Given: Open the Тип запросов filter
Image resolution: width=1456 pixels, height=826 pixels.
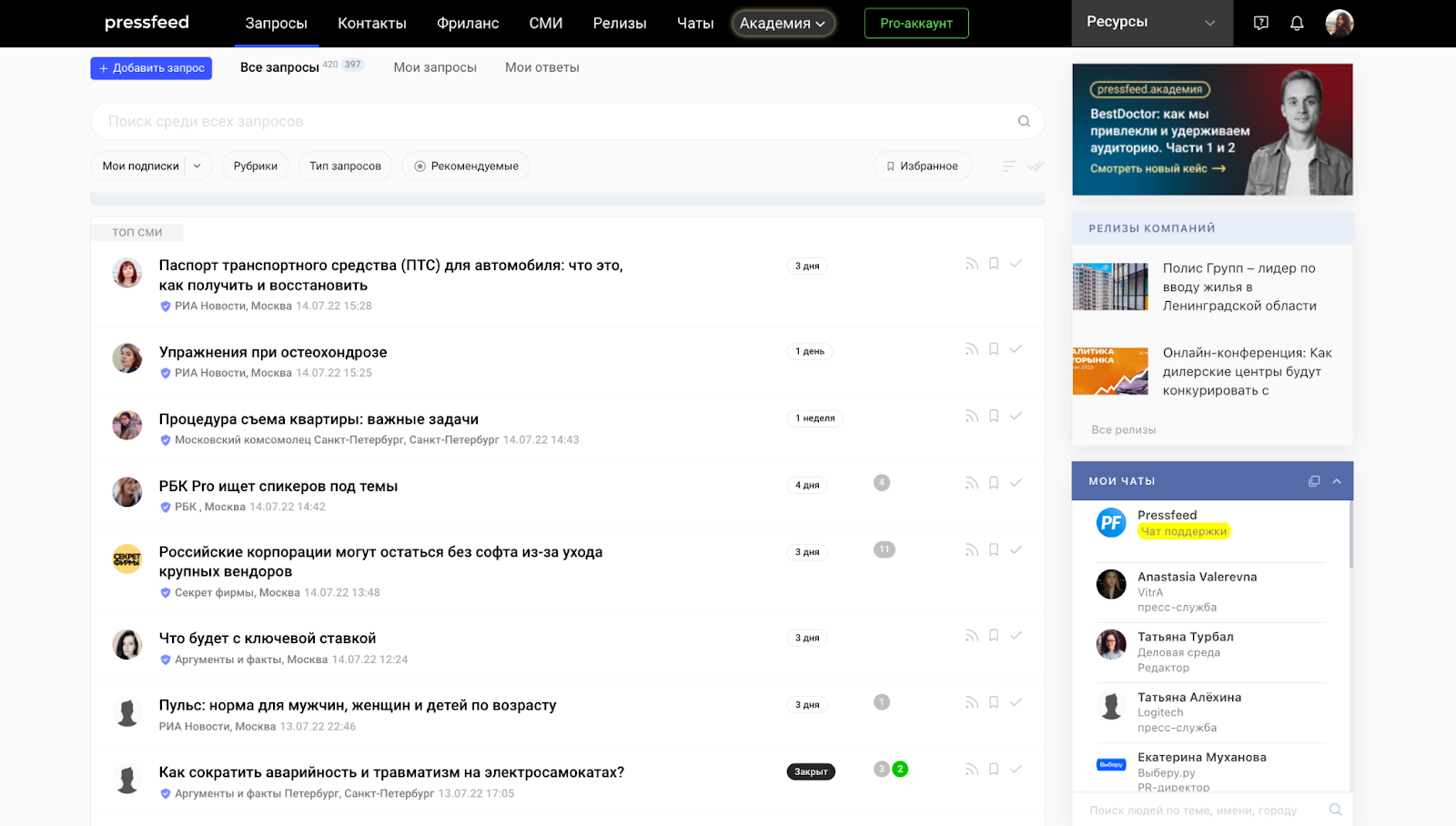Looking at the screenshot, I should 346,166.
